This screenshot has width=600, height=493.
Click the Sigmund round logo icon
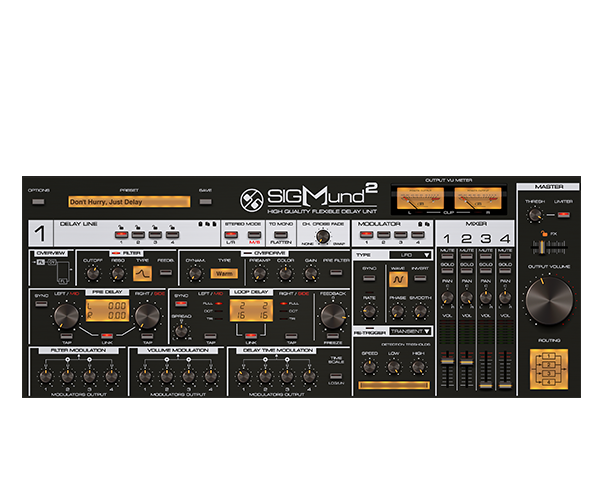pos(251,200)
